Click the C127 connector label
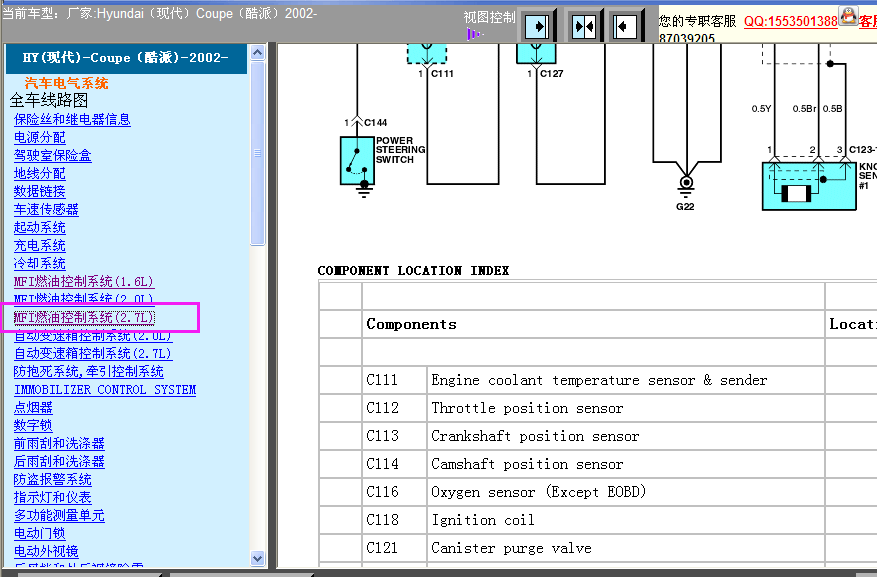 tap(551, 73)
